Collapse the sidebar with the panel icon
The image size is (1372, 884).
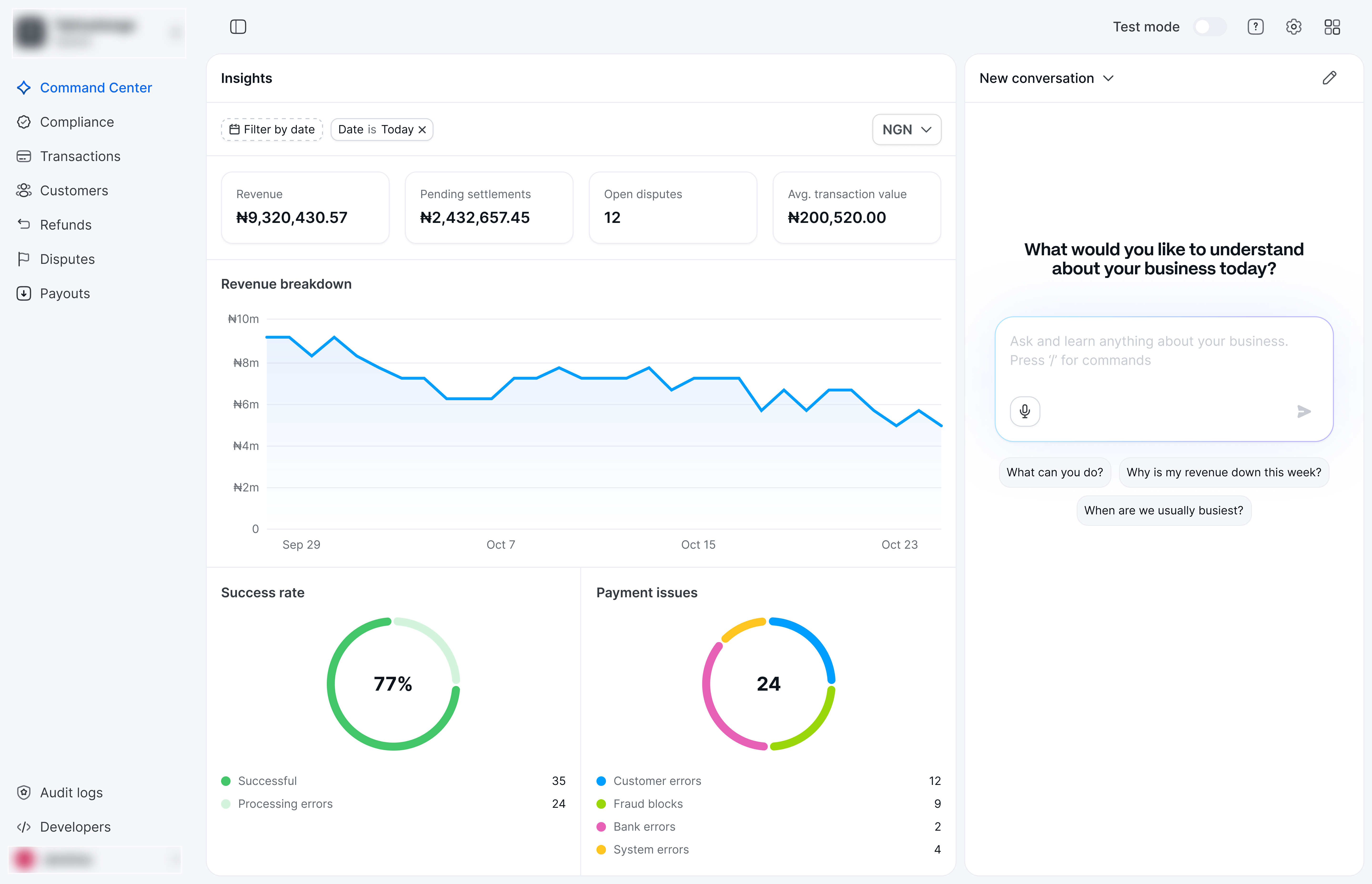coord(238,27)
